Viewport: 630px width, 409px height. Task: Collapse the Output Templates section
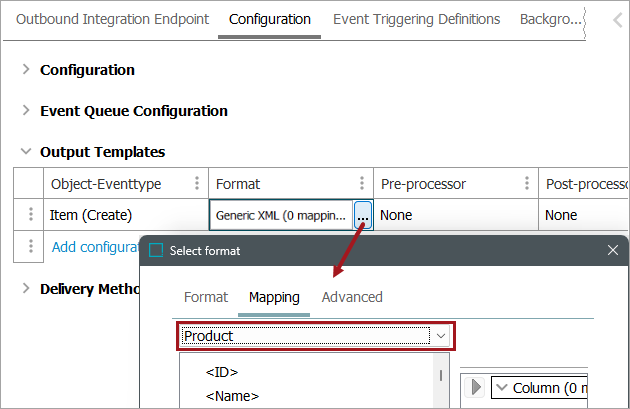coord(26,152)
